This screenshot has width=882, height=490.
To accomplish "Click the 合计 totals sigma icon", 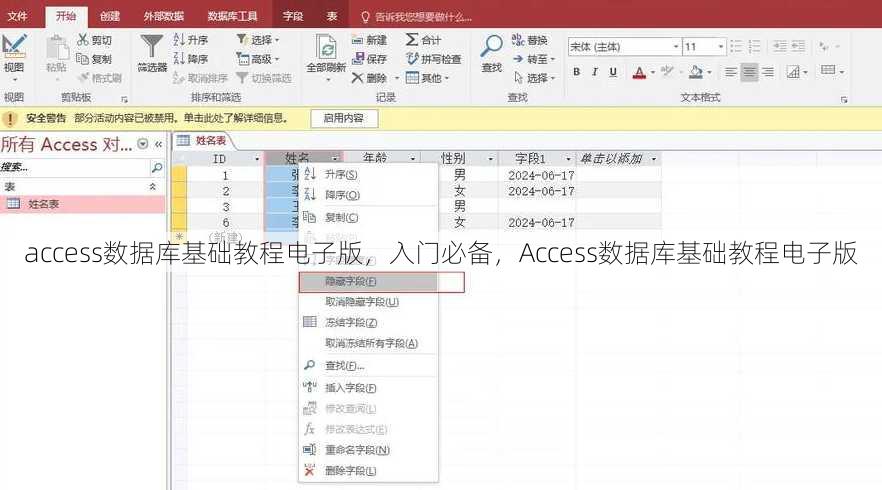I will 412,39.
